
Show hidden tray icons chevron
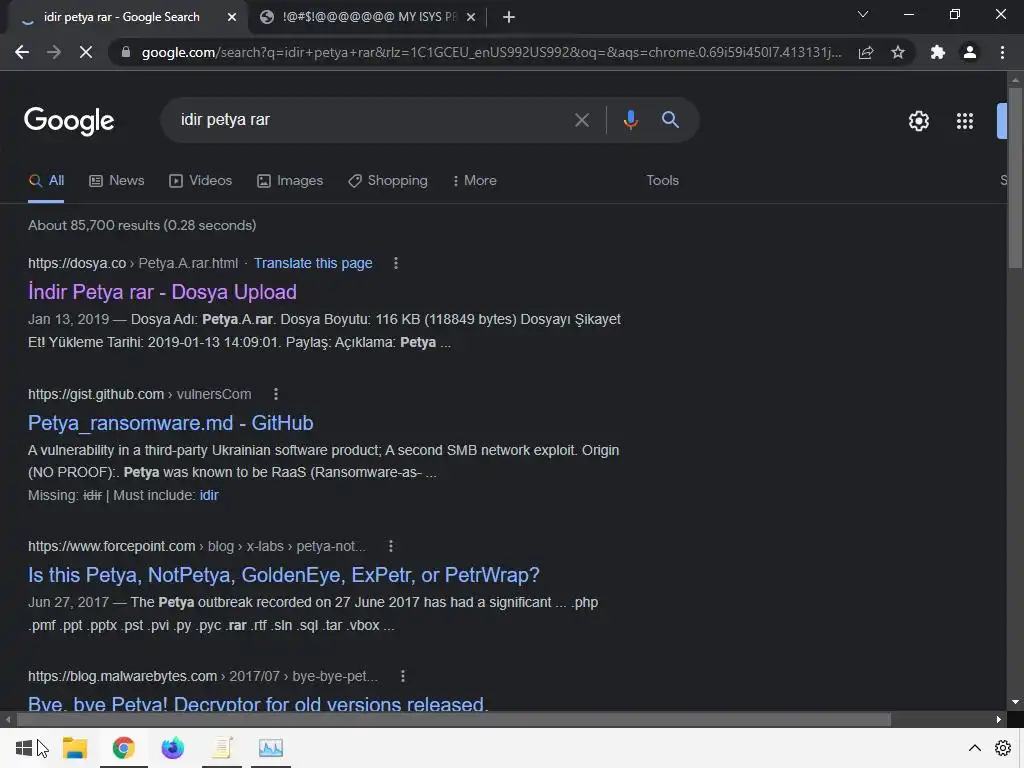coord(974,748)
